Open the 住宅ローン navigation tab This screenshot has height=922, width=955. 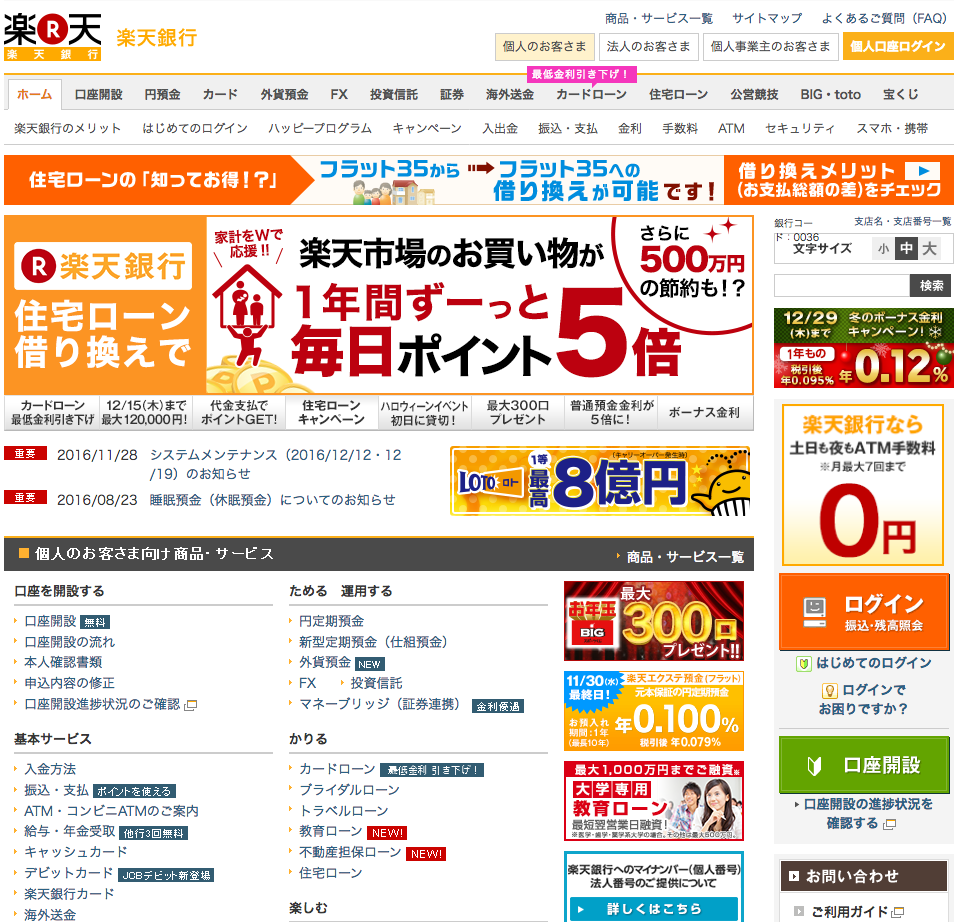coord(678,94)
